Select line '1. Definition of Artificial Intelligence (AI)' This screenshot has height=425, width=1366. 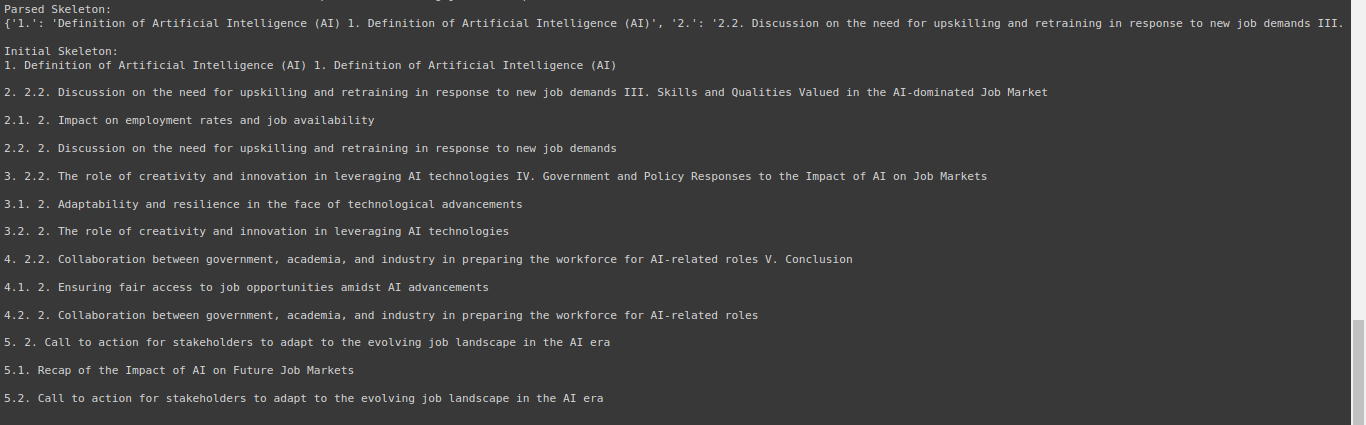(x=310, y=65)
